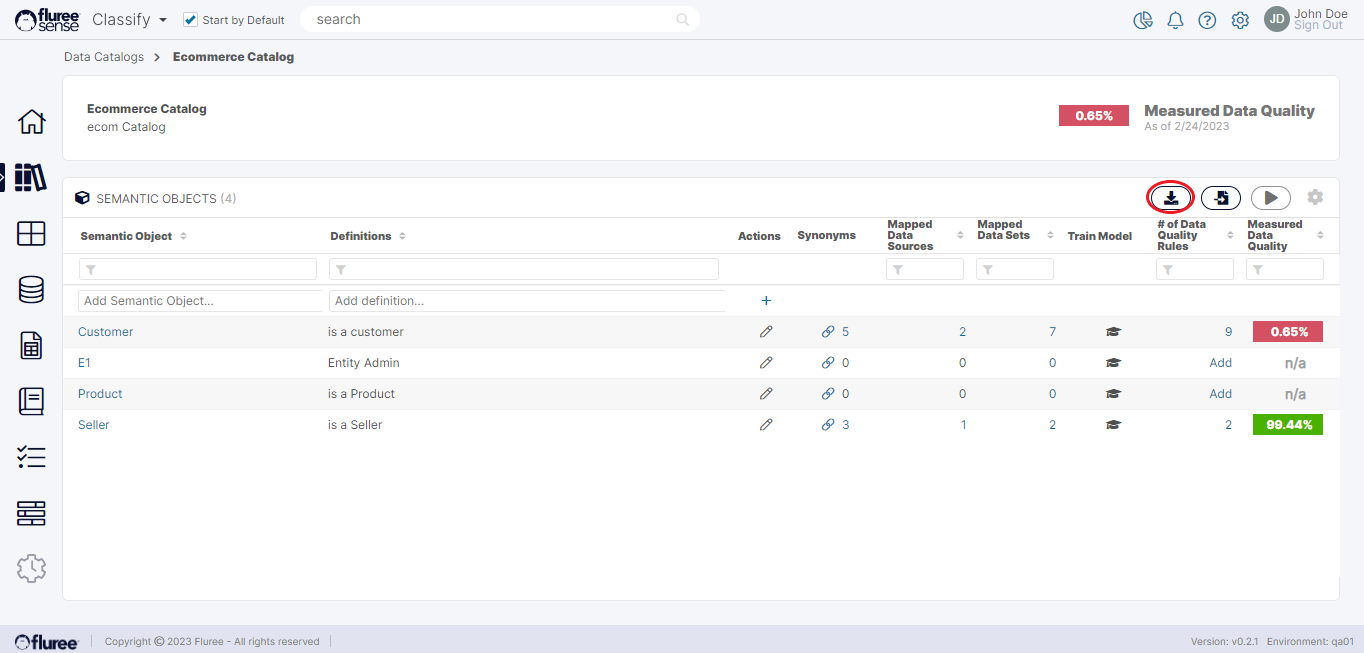Viewport: 1364px width, 653px height.
Task: Toggle the Start by Default checkbox
Action: [191, 20]
